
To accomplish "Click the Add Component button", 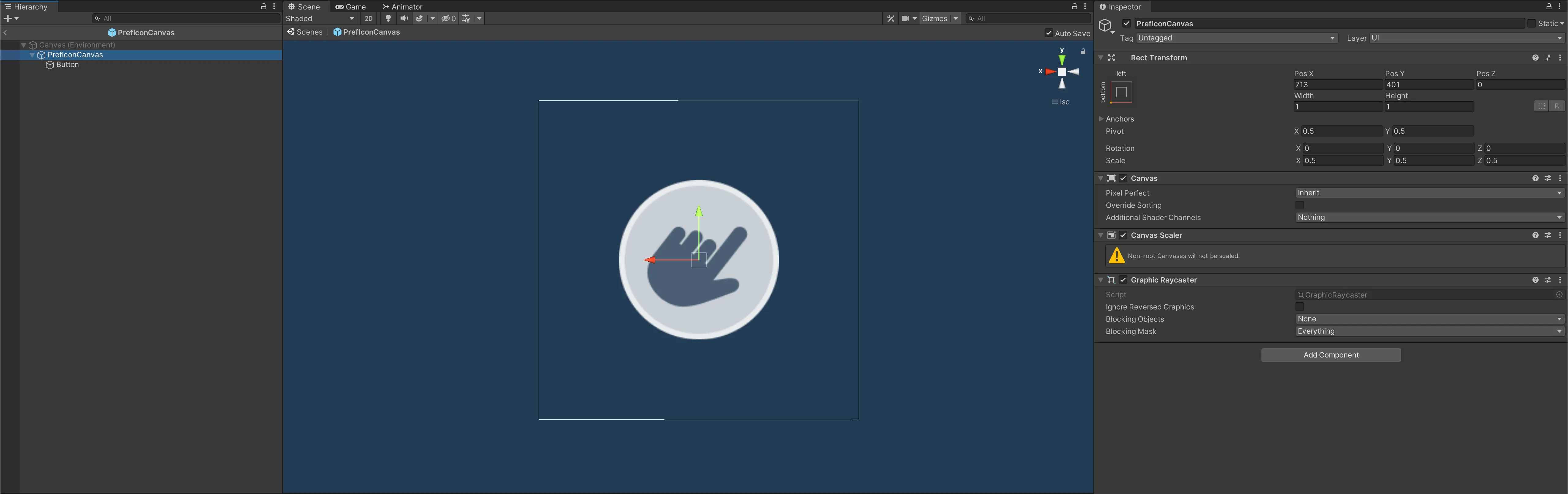I will pyautogui.click(x=1331, y=355).
